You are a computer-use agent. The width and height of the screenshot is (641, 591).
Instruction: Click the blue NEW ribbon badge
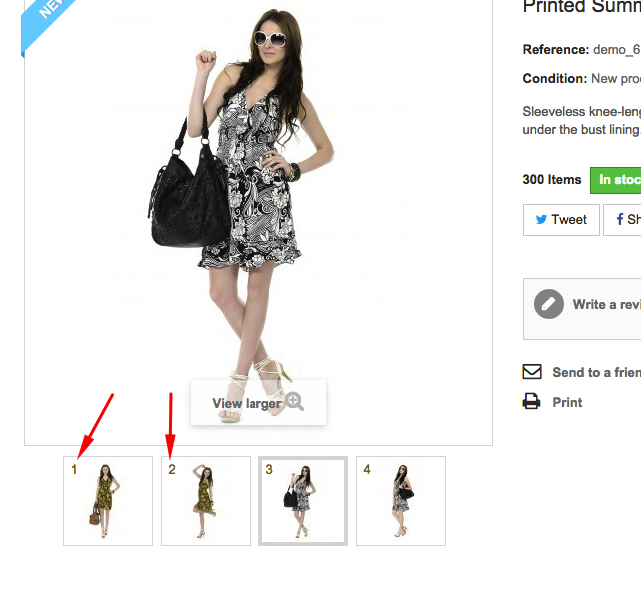click(x=46, y=25)
